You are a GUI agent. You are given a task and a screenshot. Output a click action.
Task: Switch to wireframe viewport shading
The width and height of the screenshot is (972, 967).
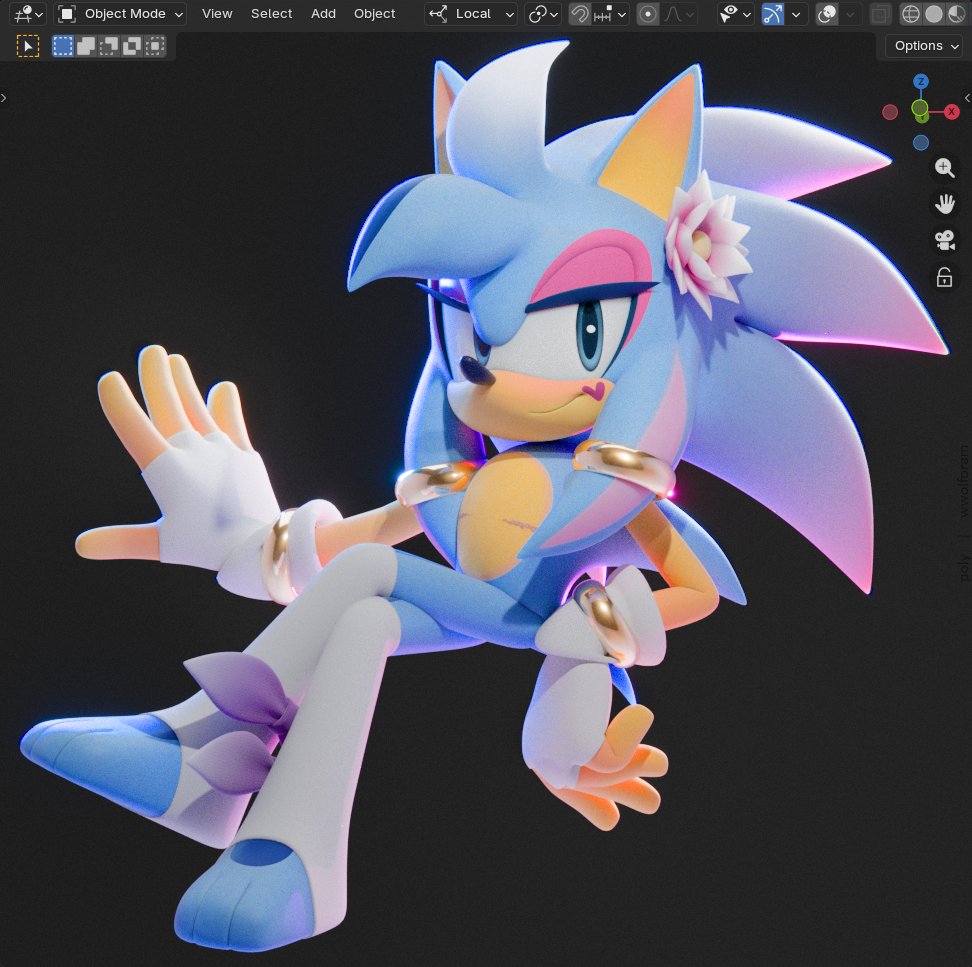(x=910, y=14)
